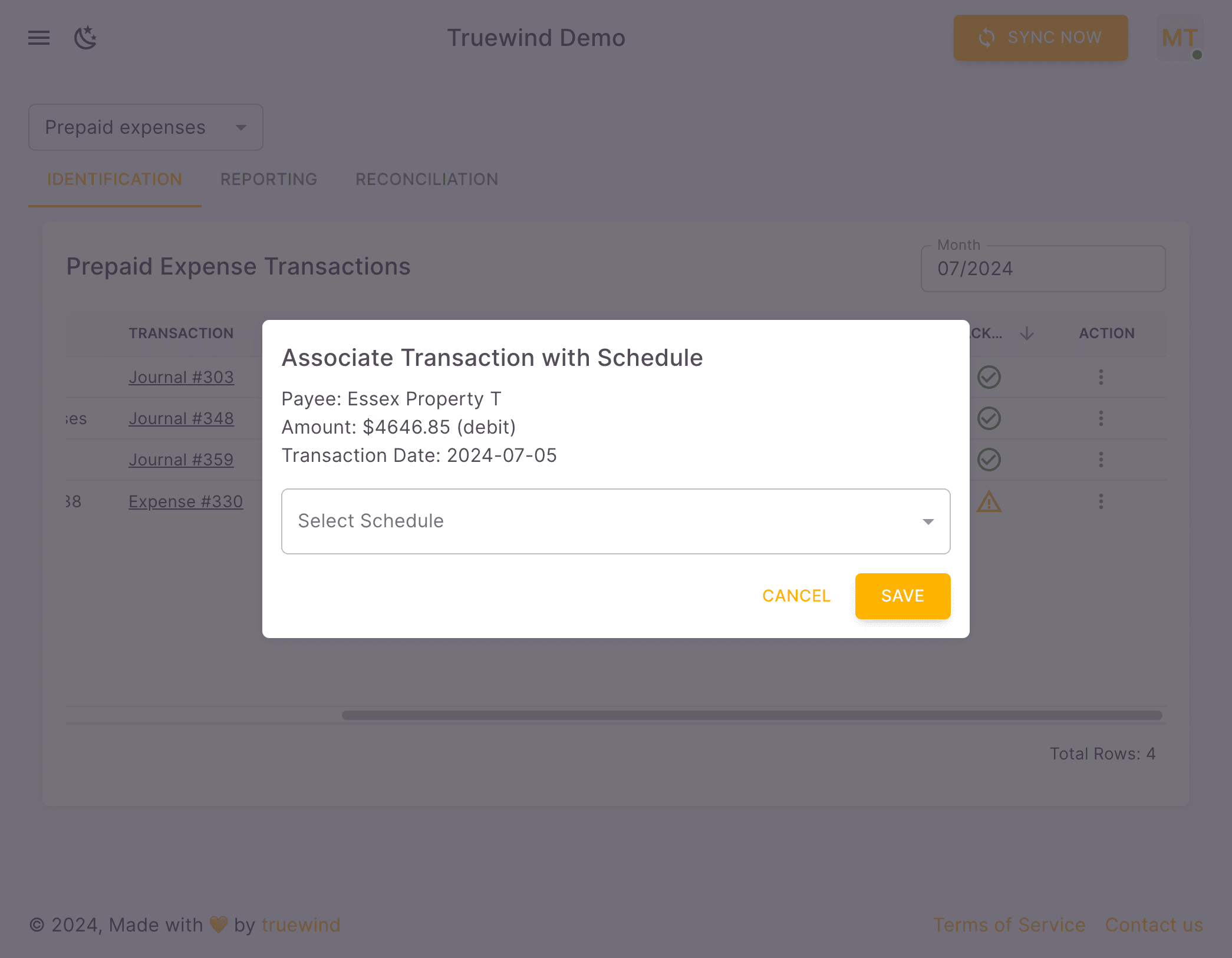Screen dimensions: 1232x958
Task: Toggle dark mode with the moon icon
Action: tap(86, 38)
